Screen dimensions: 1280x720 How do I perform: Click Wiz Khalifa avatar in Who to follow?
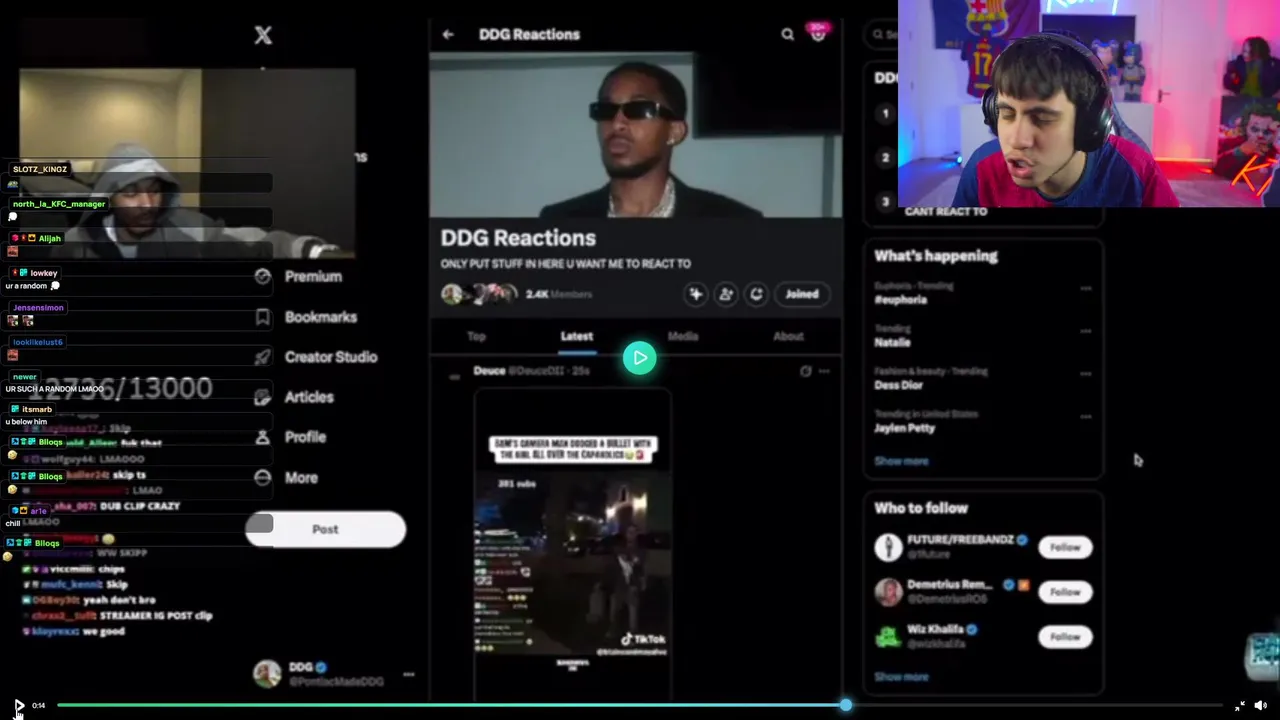[888, 636]
